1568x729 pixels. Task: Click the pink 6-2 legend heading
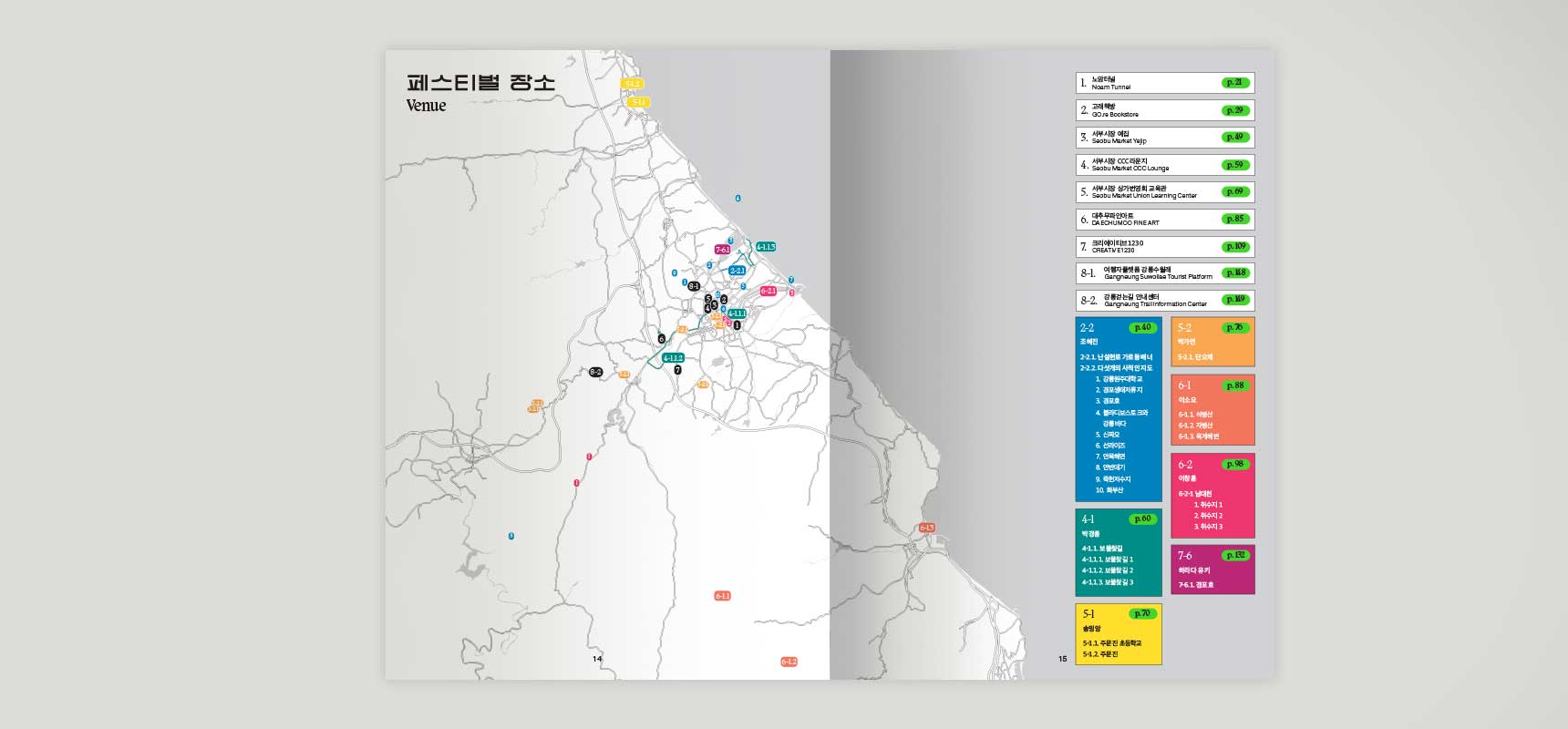[x=1185, y=465]
